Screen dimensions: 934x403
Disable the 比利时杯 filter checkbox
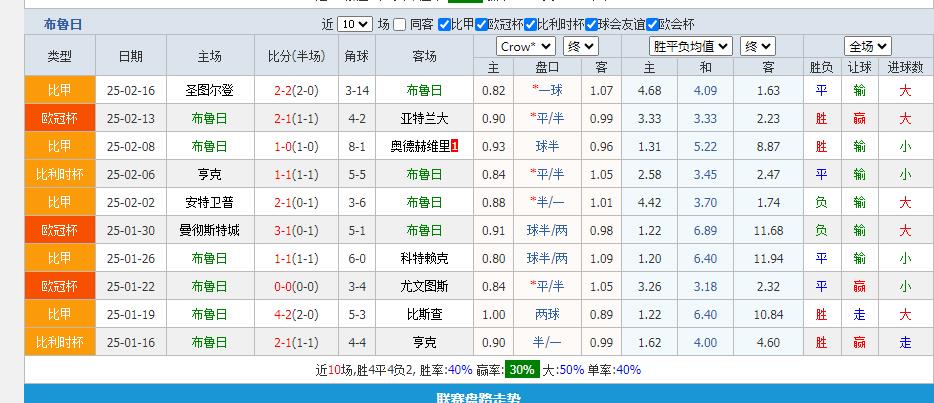click(x=531, y=24)
